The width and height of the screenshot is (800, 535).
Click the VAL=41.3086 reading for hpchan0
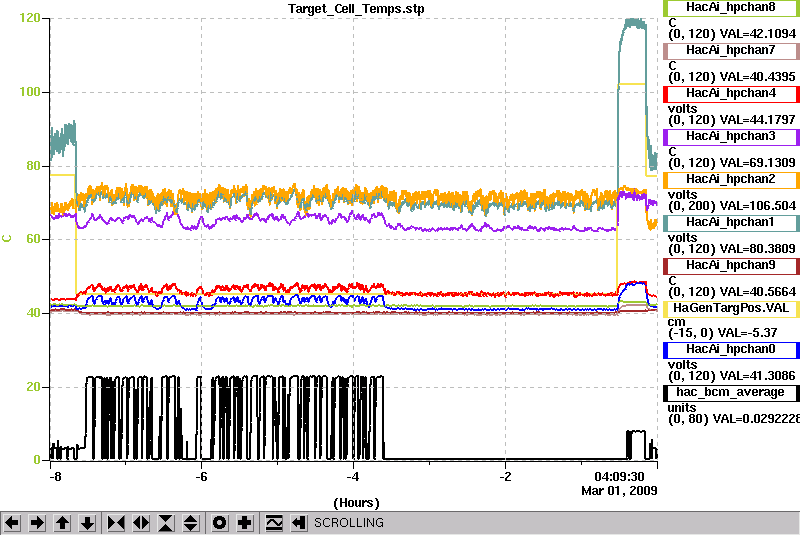click(757, 376)
